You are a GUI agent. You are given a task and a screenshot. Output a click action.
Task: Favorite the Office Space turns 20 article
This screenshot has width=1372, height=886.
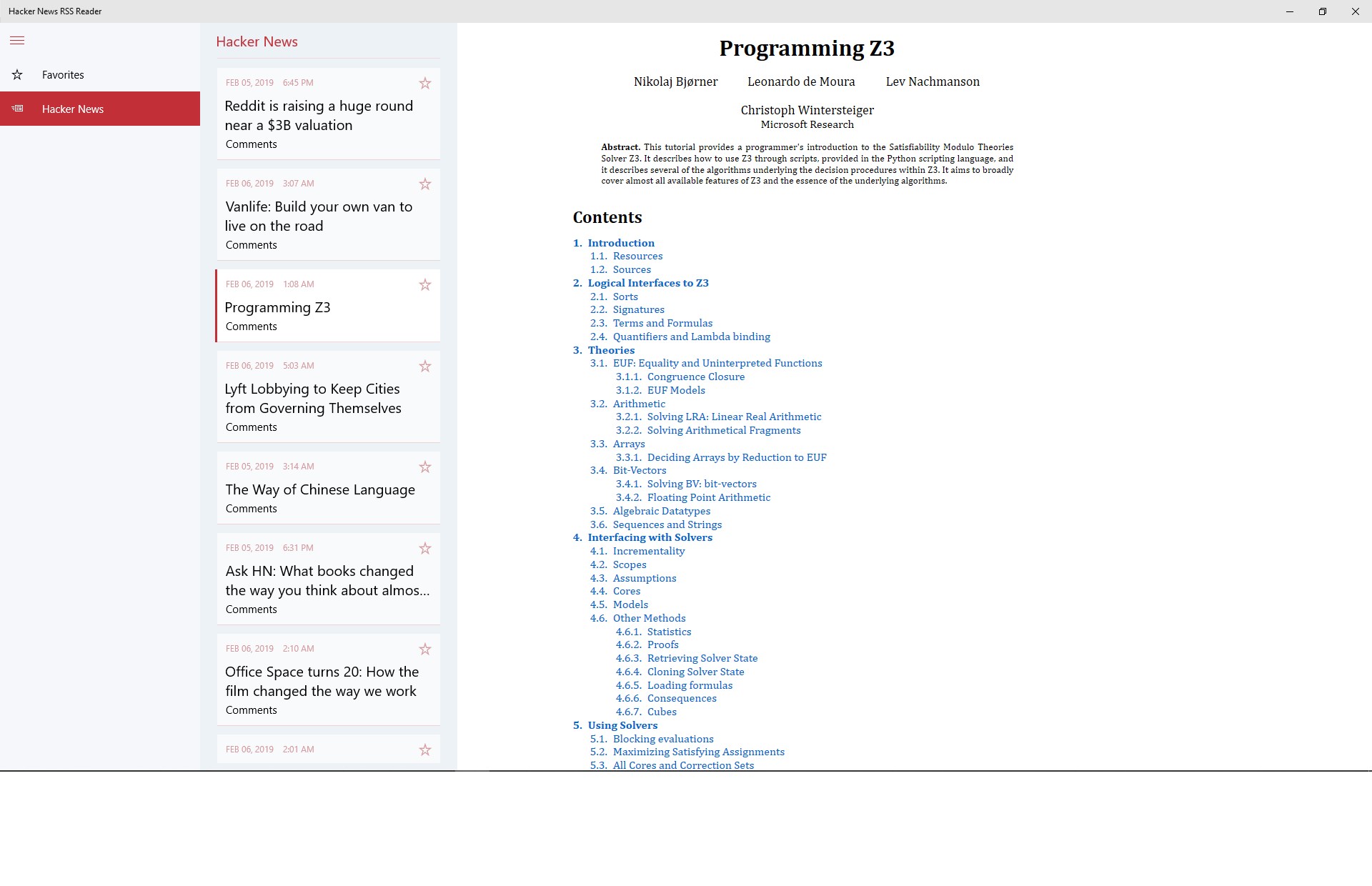click(x=425, y=649)
